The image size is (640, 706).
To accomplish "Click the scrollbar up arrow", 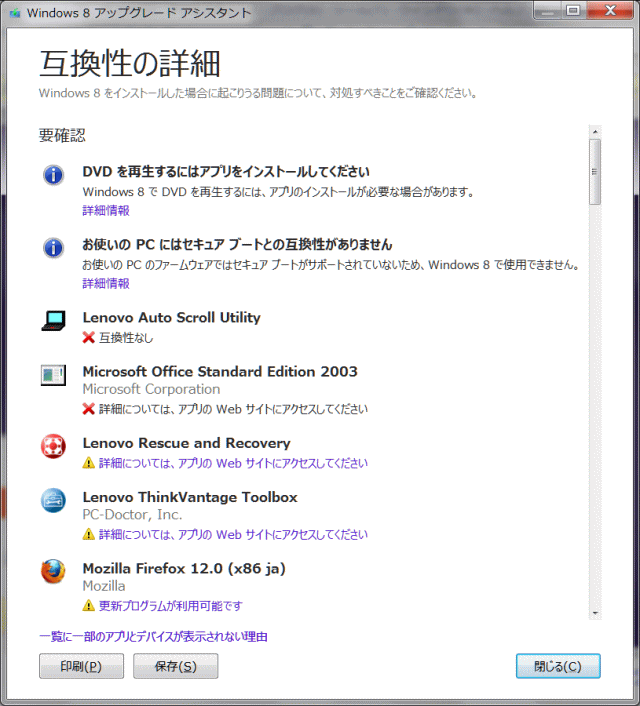I will pyautogui.click(x=595, y=131).
